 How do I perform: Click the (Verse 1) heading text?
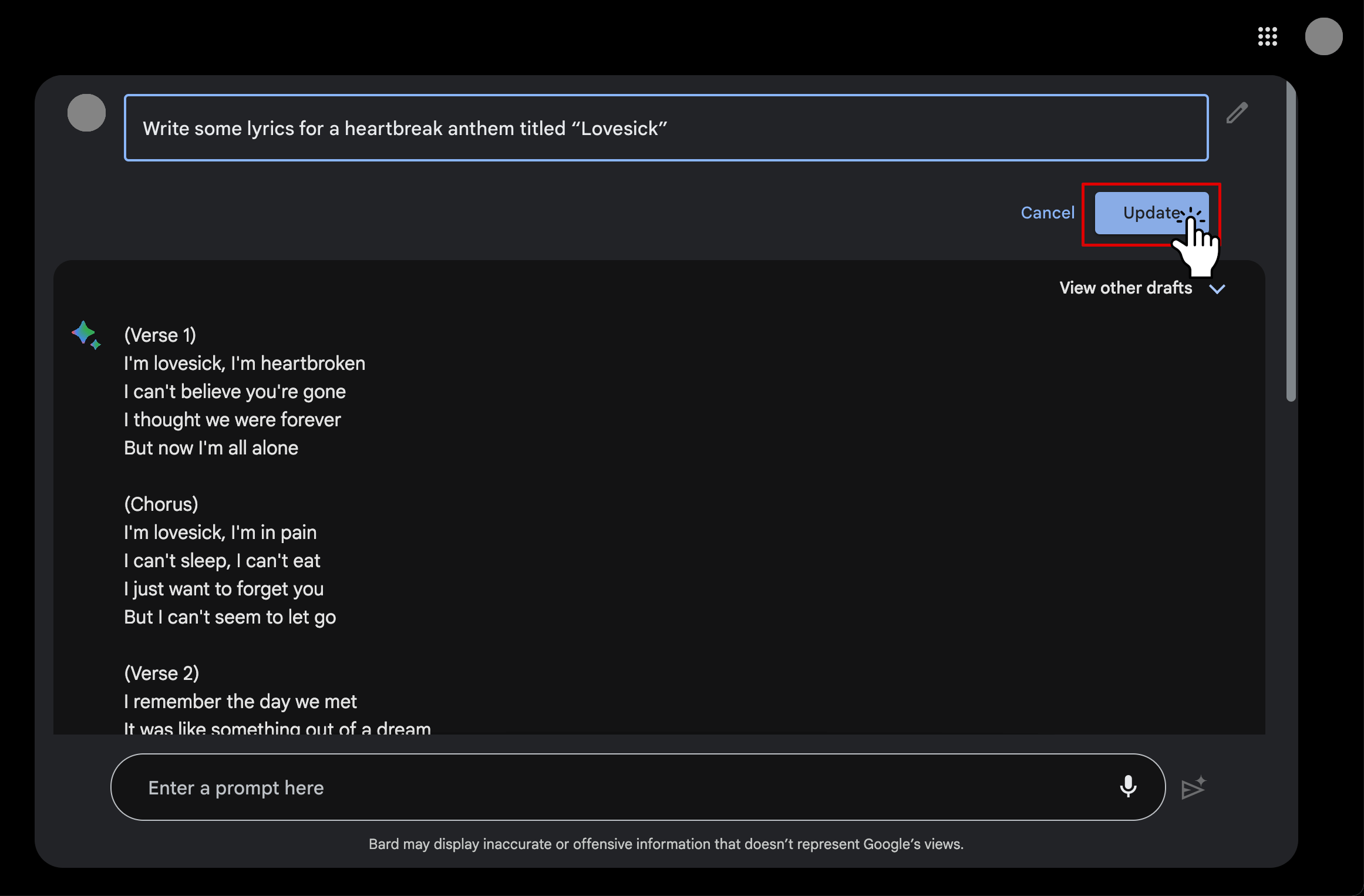pos(160,335)
